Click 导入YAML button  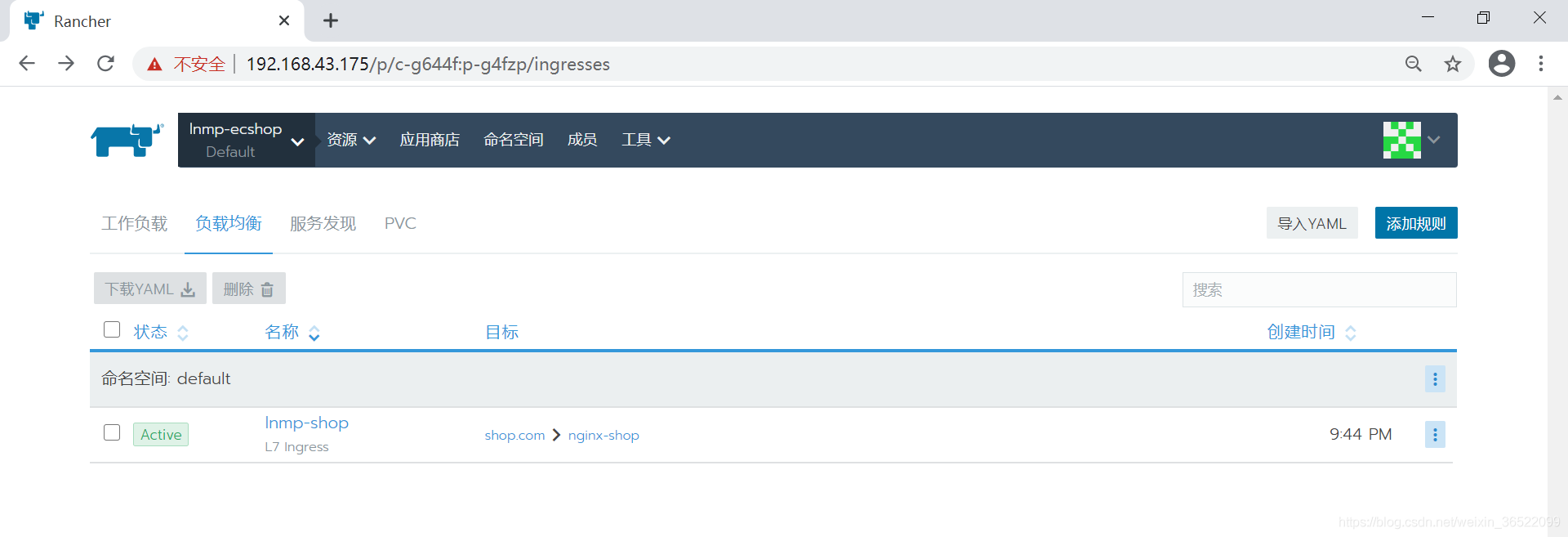1312,223
